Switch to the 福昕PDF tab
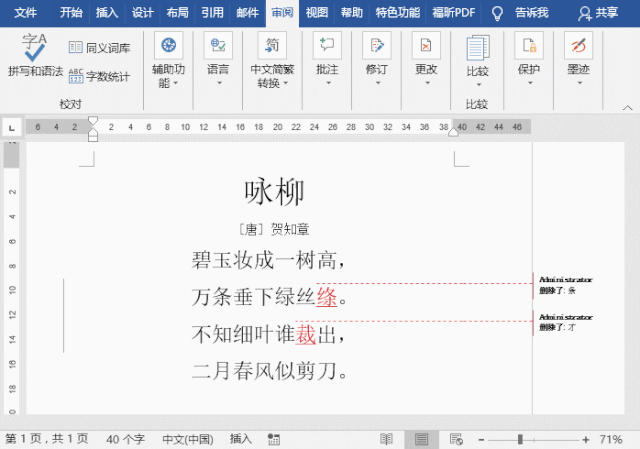This screenshot has width=640, height=449. point(454,13)
